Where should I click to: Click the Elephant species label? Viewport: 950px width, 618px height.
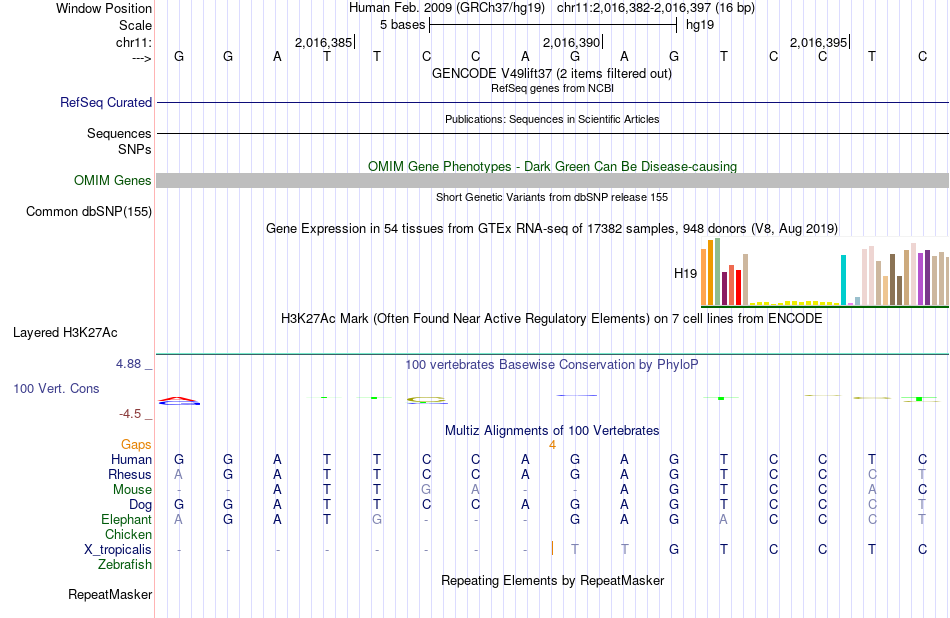point(126,520)
